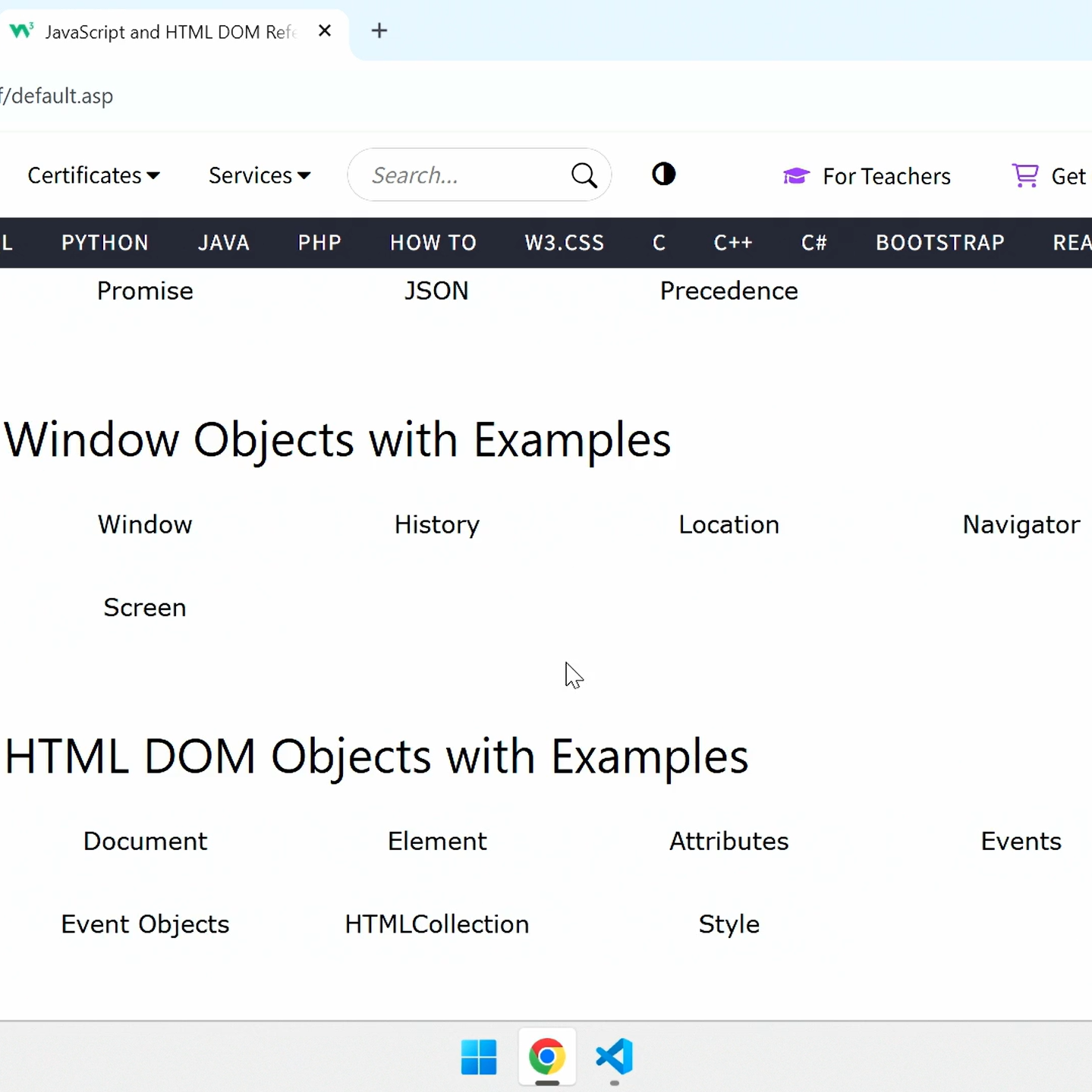Open the HOW TO menu item
Viewport: 1092px width, 1092px height.
[433, 243]
